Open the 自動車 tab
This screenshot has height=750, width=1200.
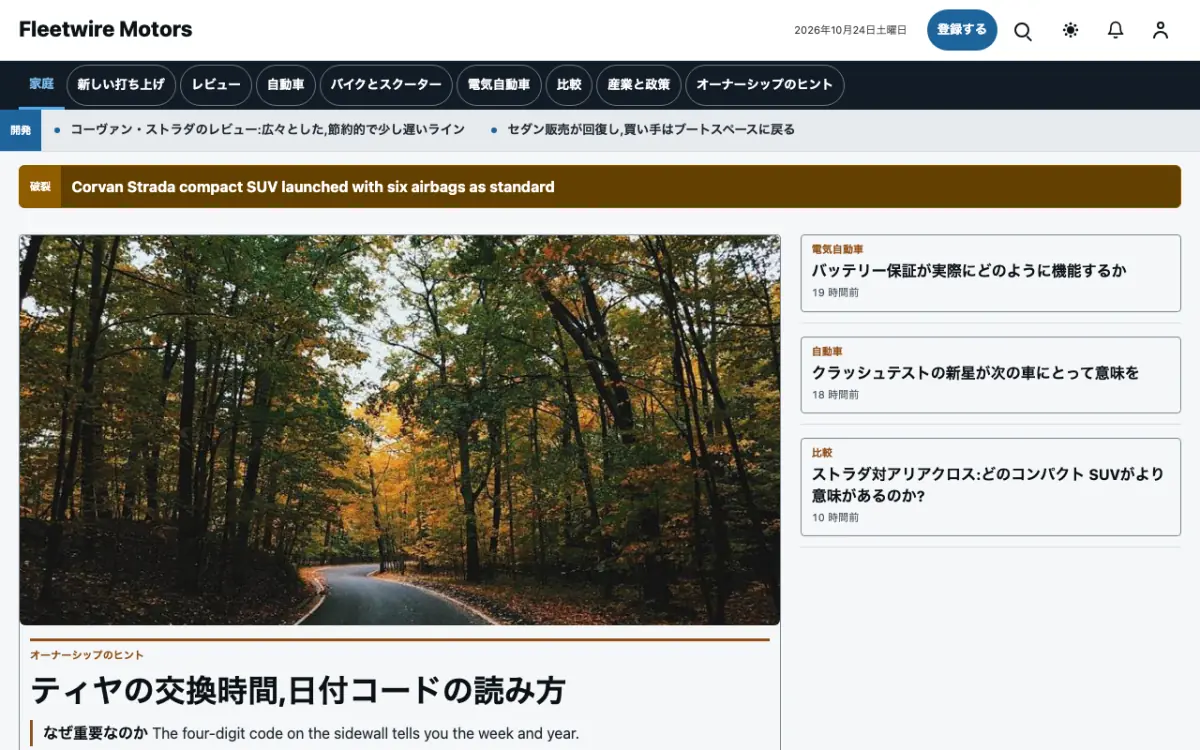tap(286, 85)
